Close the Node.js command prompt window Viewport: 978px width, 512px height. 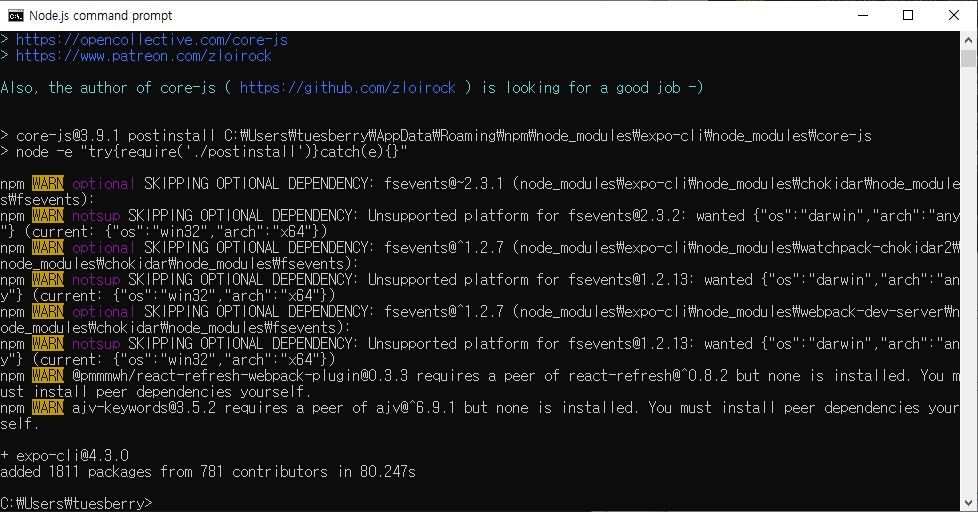pyautogui.click(x=954, y=16)
